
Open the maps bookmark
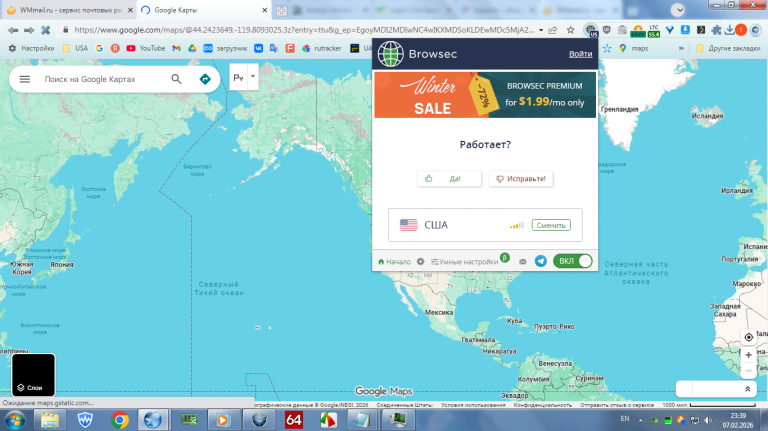633,48
